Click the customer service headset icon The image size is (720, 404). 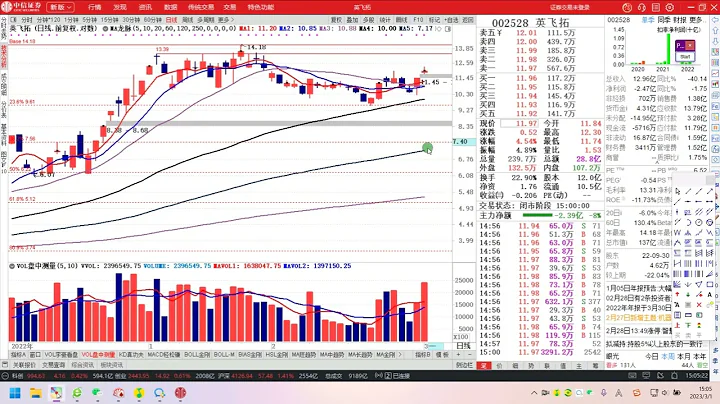(x=641, y=7)
